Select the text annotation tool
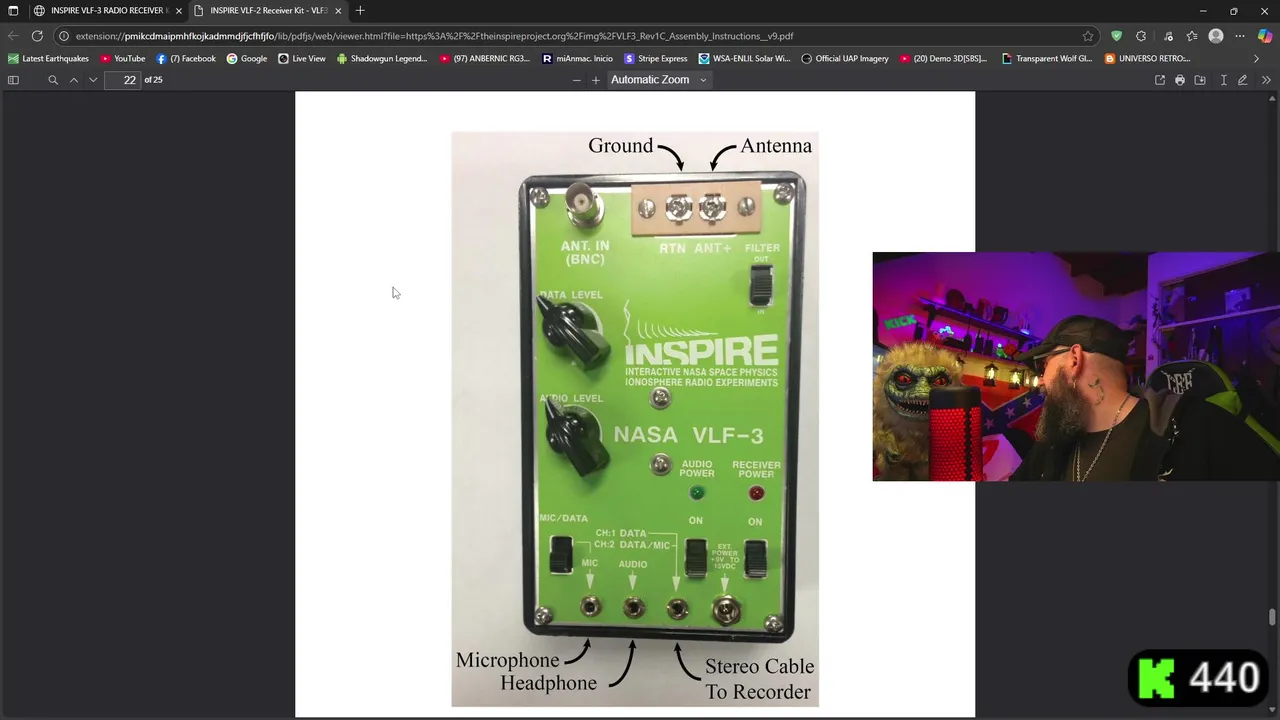This screenshot has height=720, width=1280. click(x=1223, y=80)
